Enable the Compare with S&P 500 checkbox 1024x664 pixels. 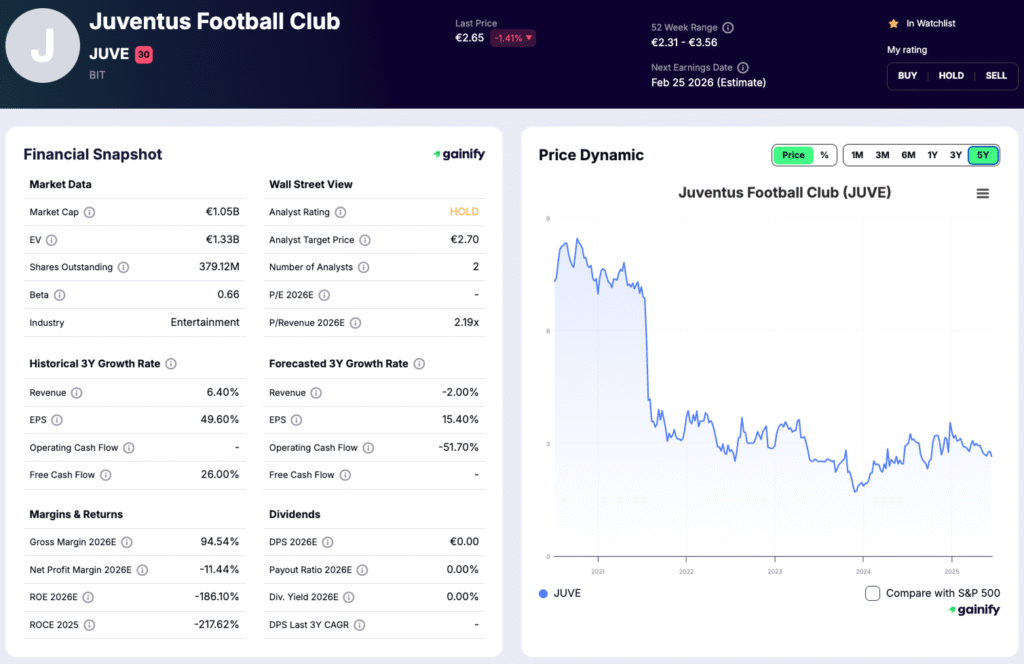873,593
